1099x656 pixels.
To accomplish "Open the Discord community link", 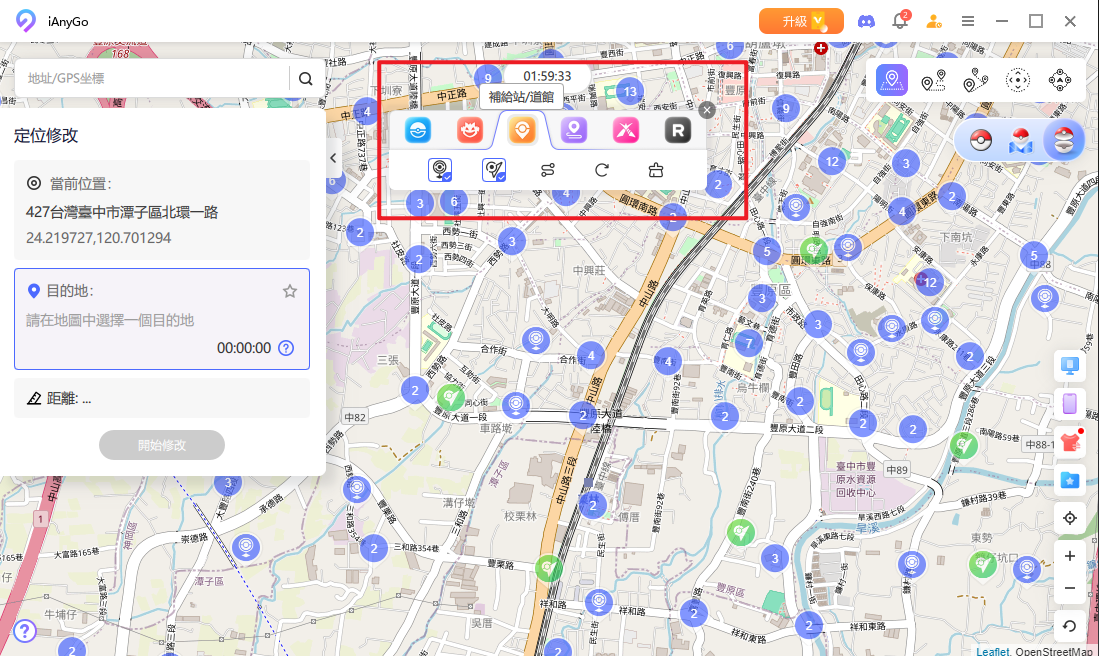I will tap(866, 21).
